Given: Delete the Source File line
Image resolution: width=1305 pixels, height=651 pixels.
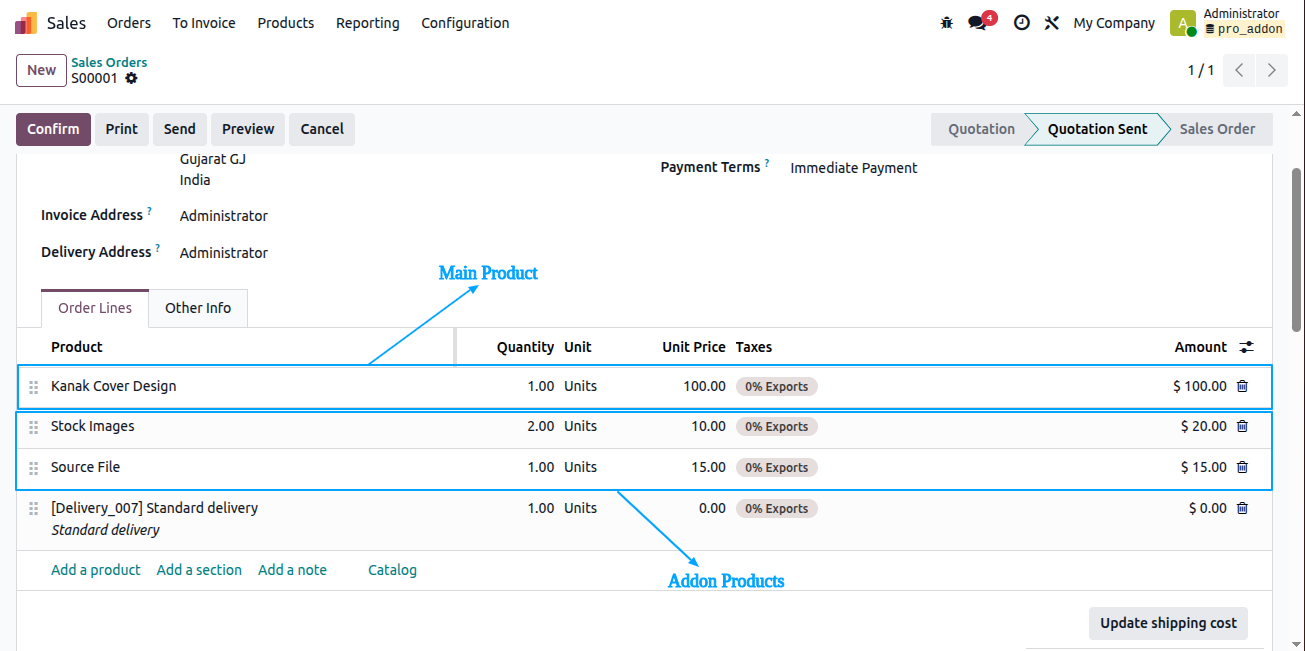Looking at the screenshot, I should [1242, 467].
